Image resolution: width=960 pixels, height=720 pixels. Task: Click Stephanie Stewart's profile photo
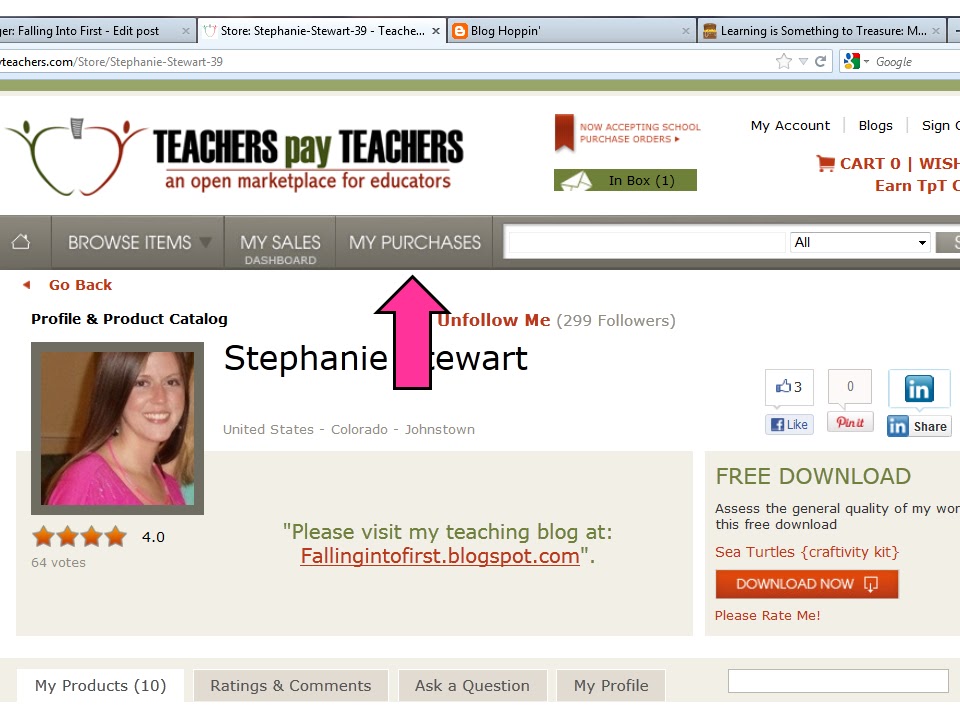(118, 429)
